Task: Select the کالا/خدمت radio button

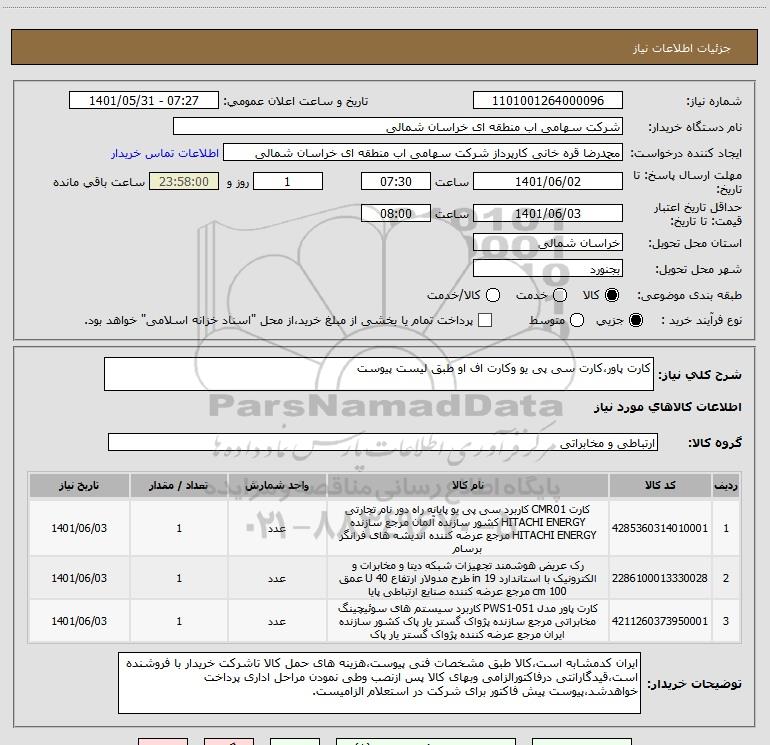Action: [x=493, y=295]
